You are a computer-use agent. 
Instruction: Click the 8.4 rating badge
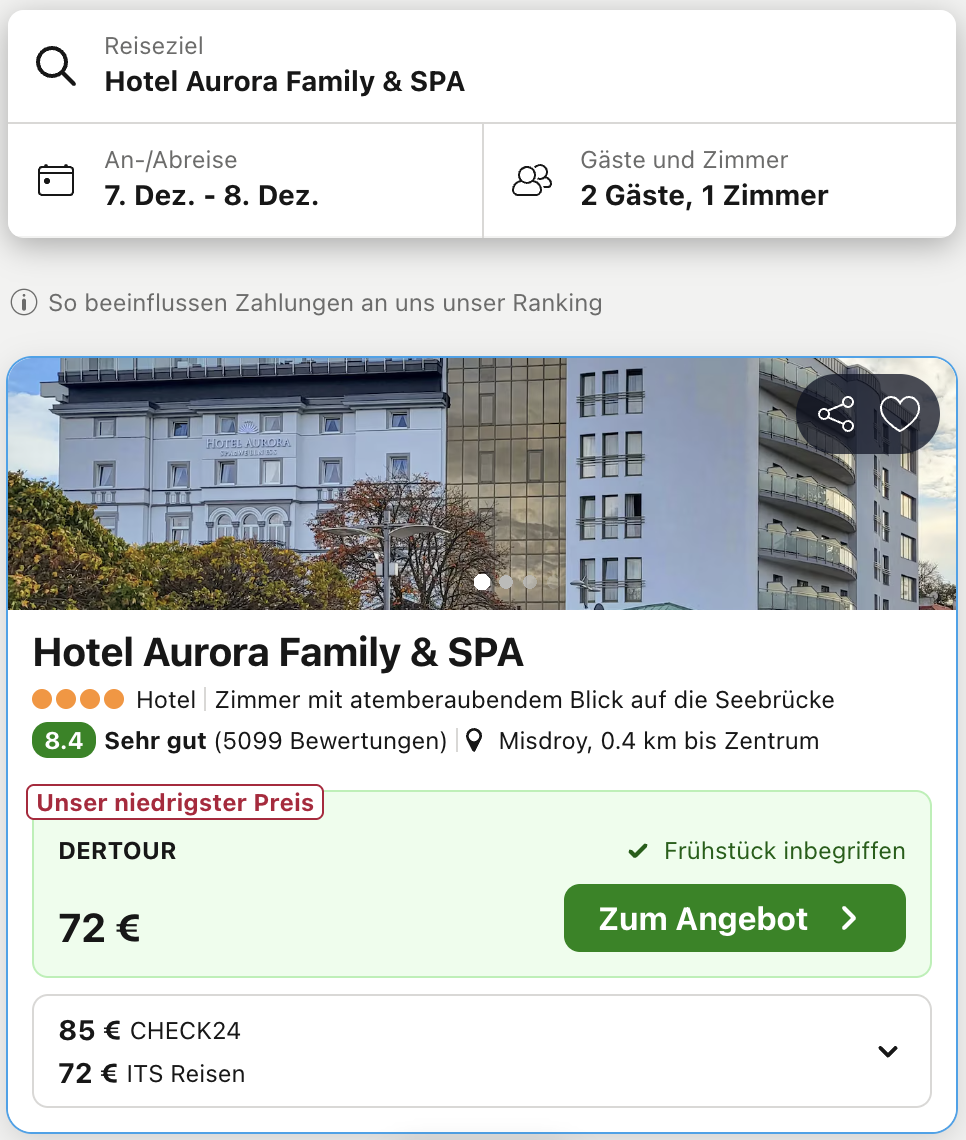click(64, 741)
